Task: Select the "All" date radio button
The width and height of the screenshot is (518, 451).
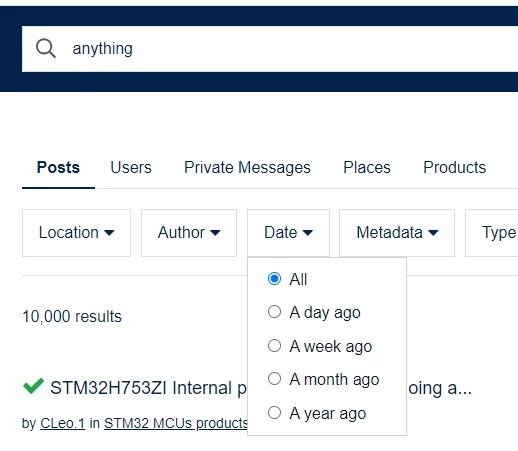Action: pos(274,278)
